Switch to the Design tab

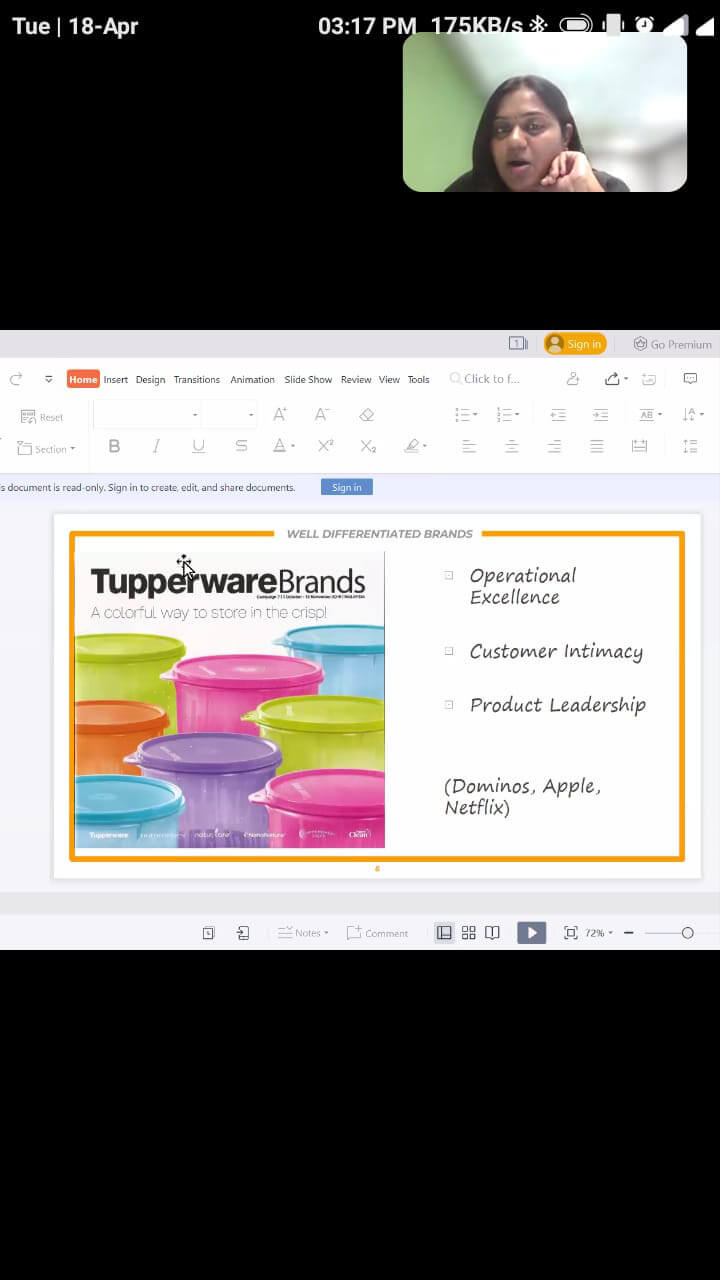(151, 379)
